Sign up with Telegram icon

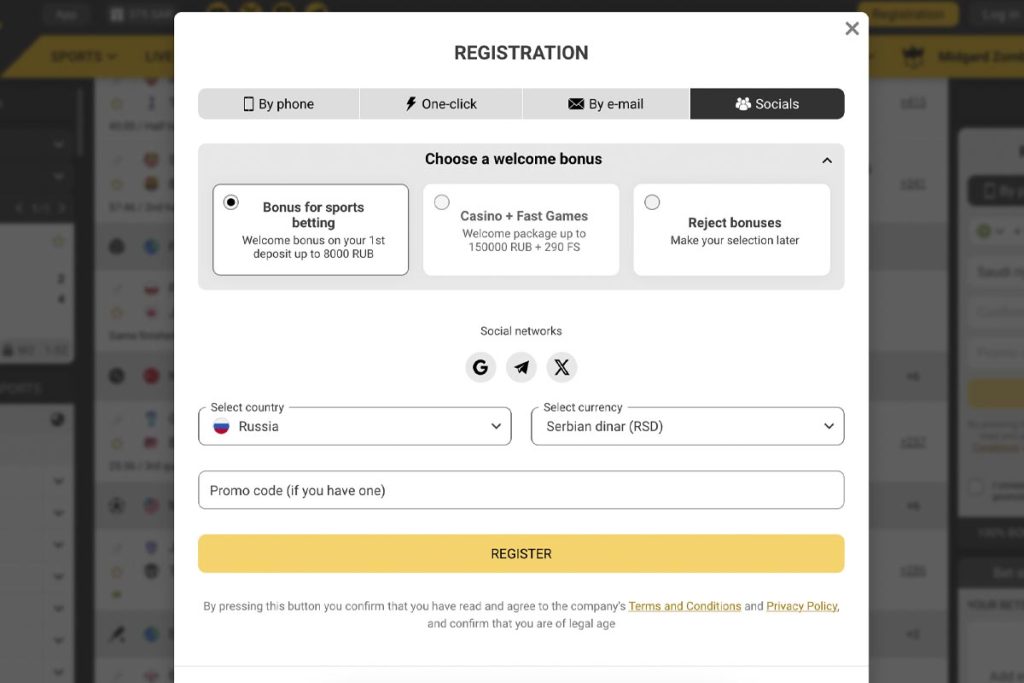tap(521, 367)
